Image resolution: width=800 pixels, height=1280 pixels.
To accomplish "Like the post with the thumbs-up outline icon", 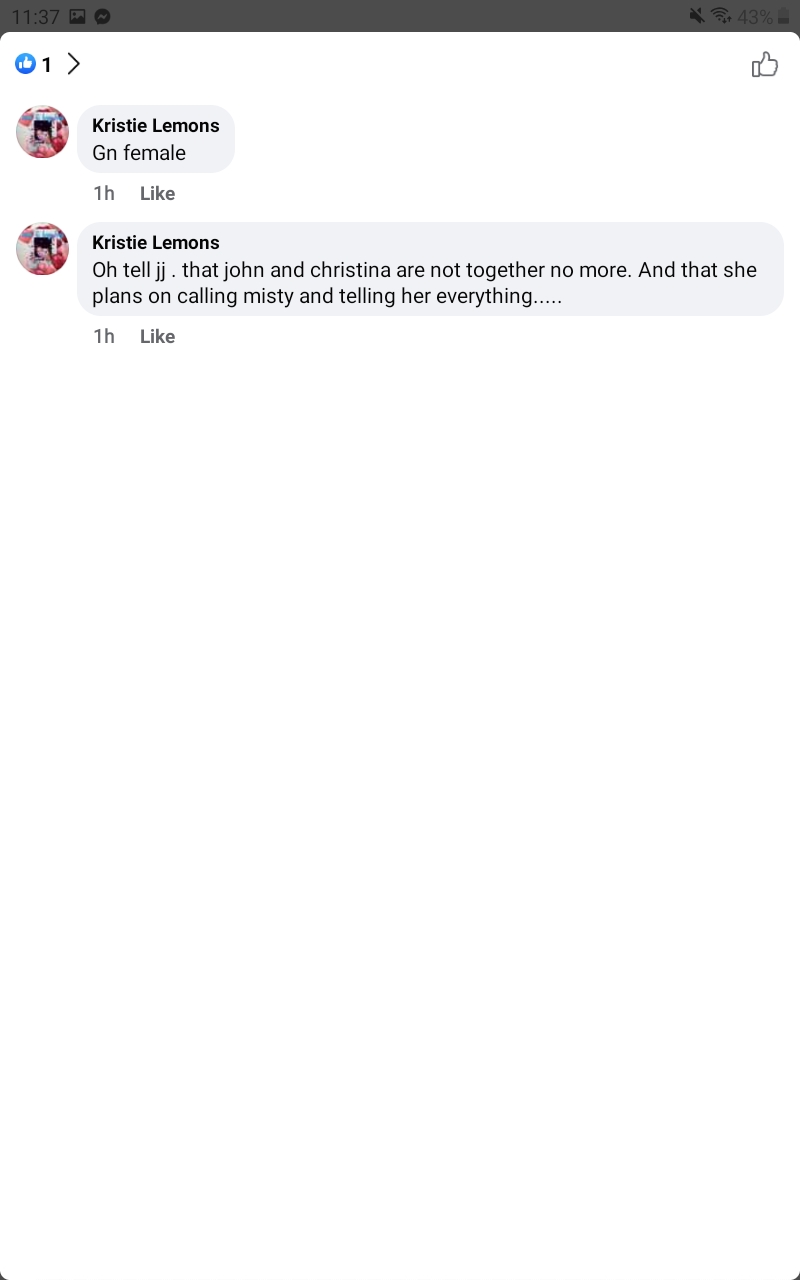I will tap(765, 65).
